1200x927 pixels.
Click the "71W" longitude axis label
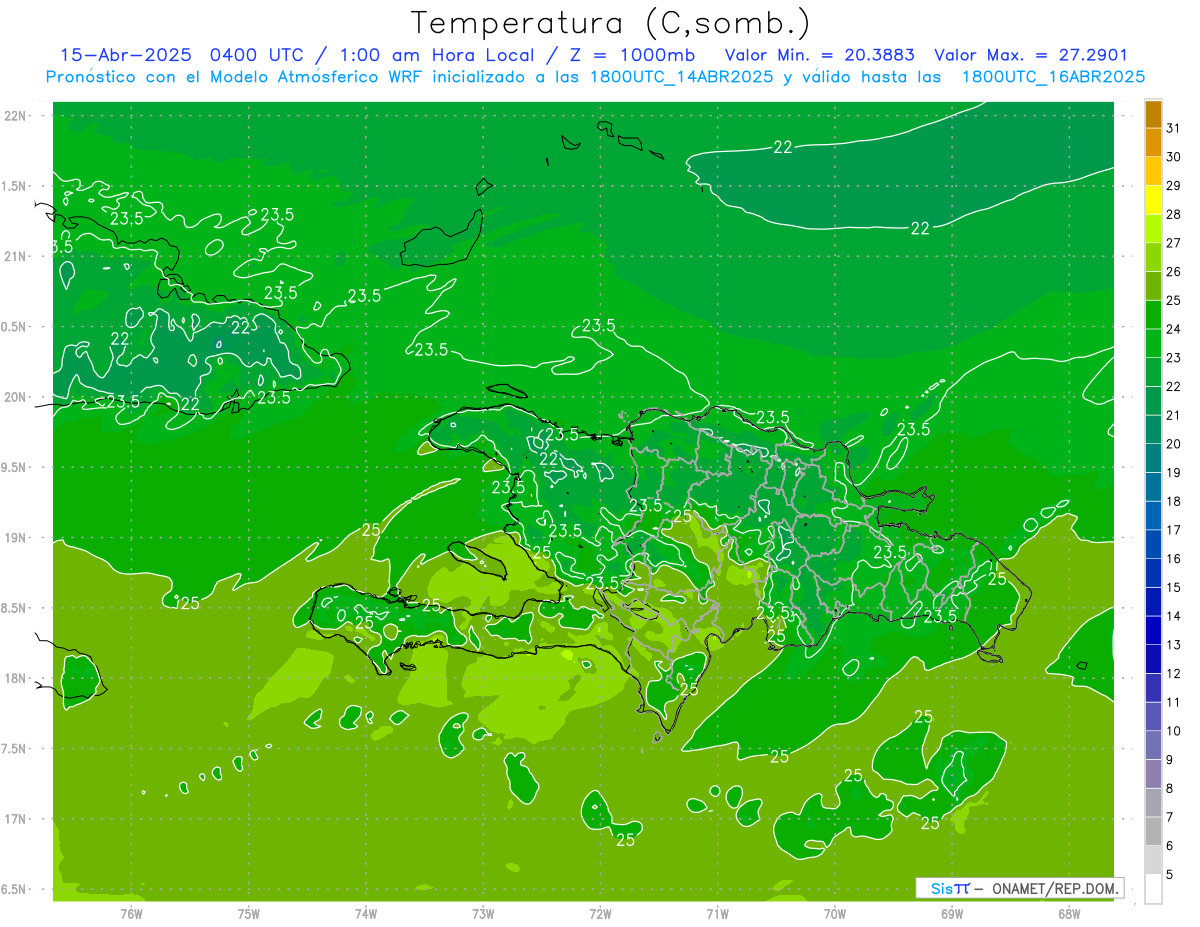[x=717, y=914]
